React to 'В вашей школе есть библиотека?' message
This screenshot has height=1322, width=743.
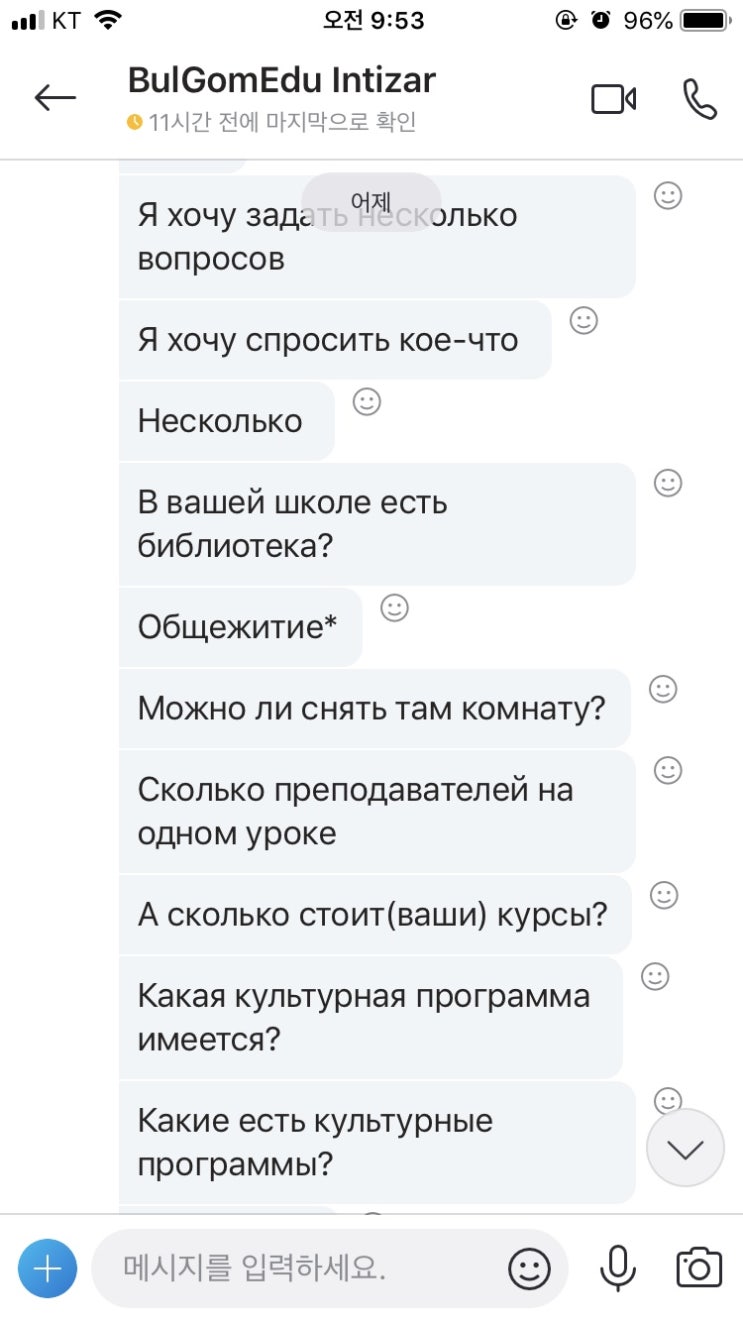pos(668,483)
